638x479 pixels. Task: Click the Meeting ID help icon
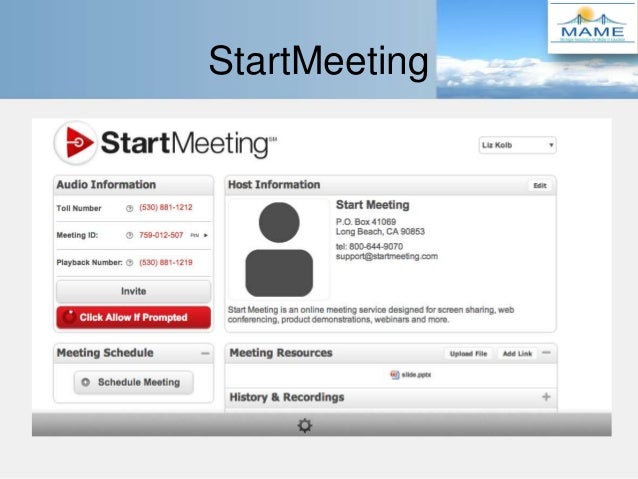(129, 235)
